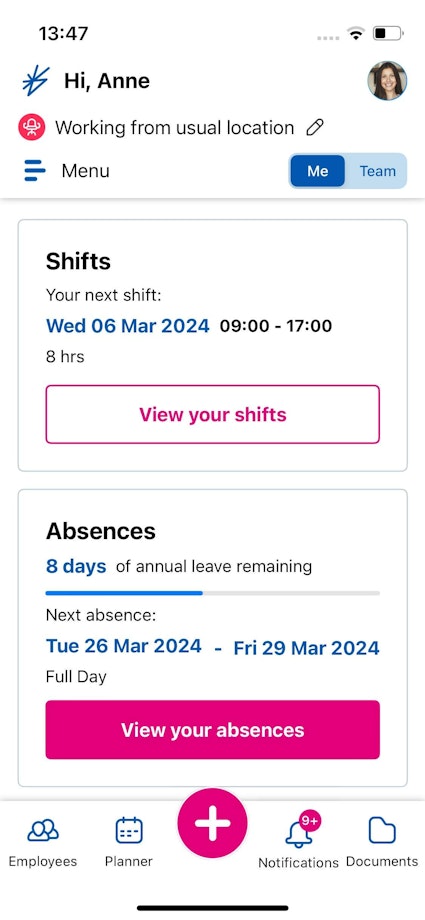The image size is (425, 920).
Task: Open the Documents folder icon
Action: [x=382, y=831]
